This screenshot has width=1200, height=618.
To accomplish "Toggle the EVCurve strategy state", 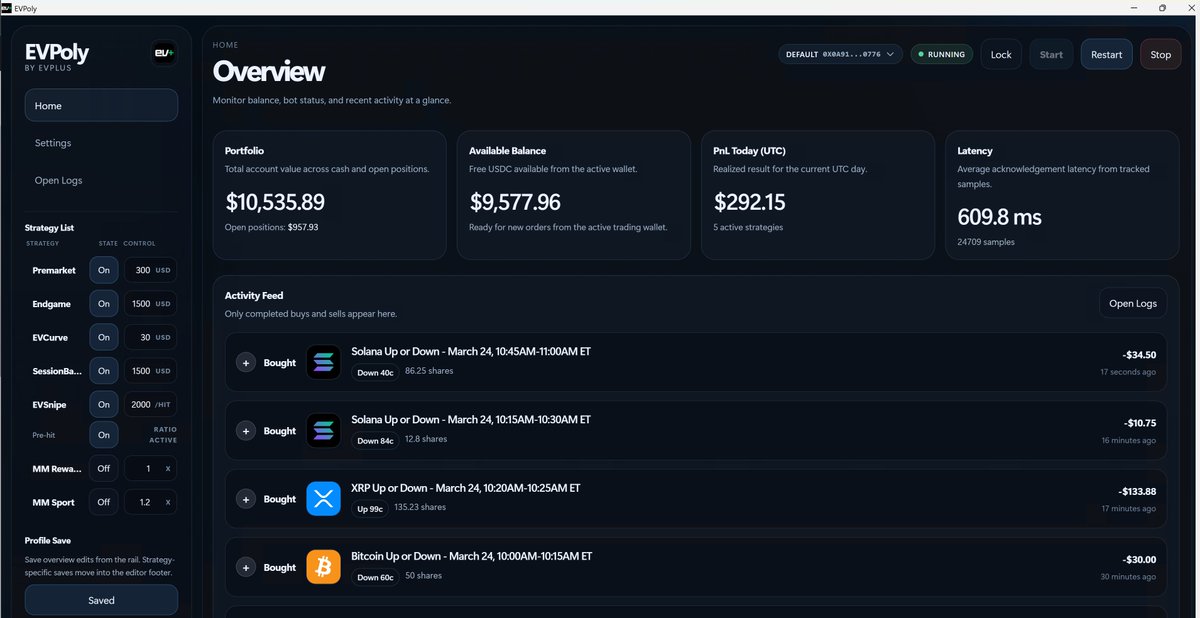I will coord(104,337).
